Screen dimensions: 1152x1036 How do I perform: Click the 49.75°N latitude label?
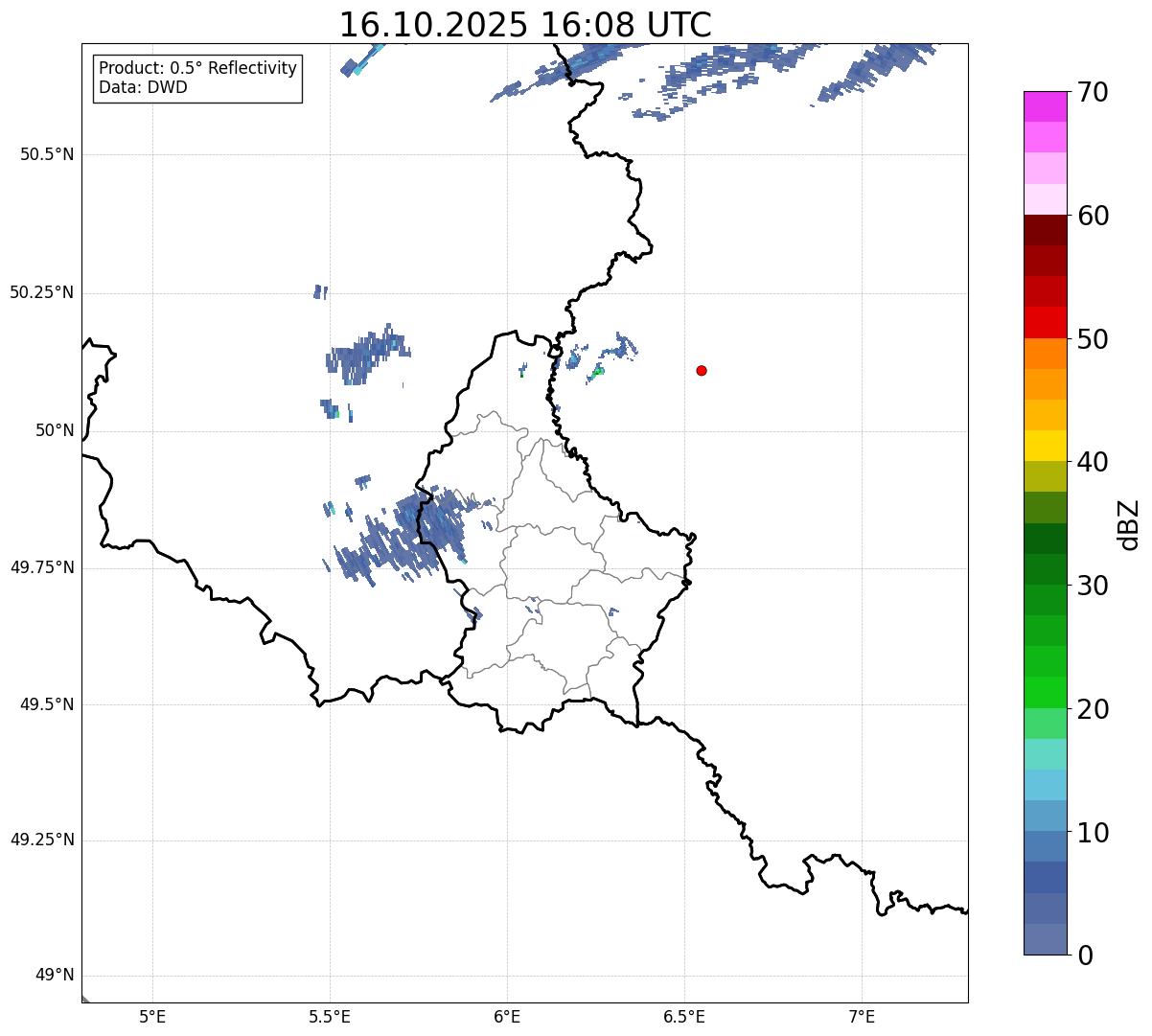point(42,567)
